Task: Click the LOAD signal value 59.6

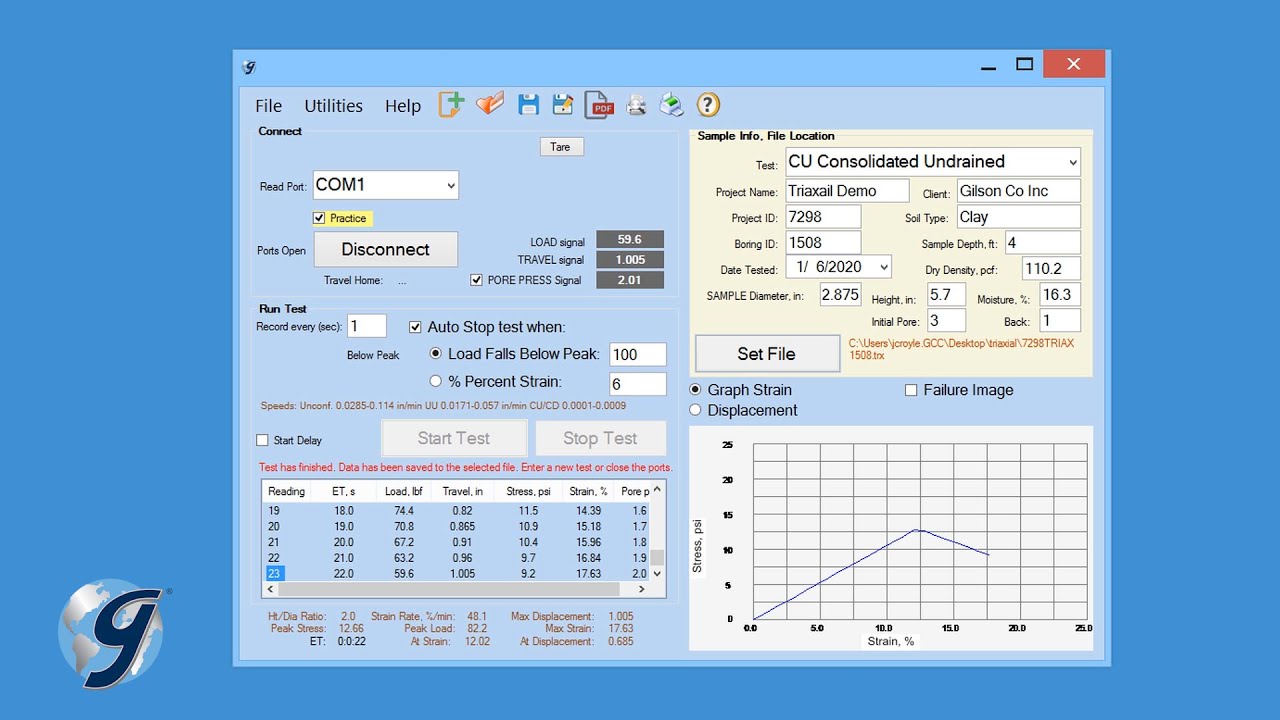Action: pos(630,240)
